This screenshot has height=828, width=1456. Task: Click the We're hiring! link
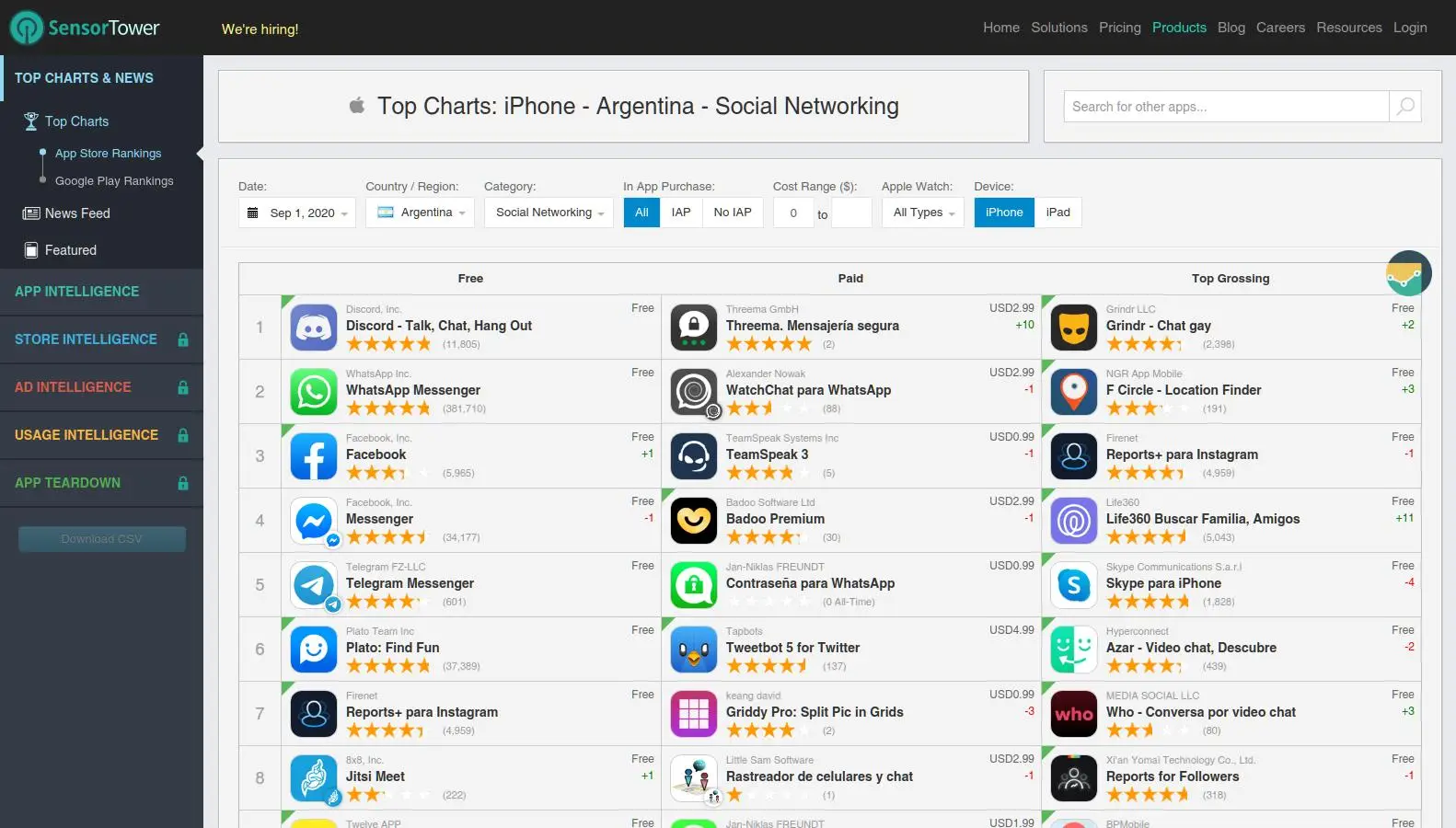click(260, 29)
